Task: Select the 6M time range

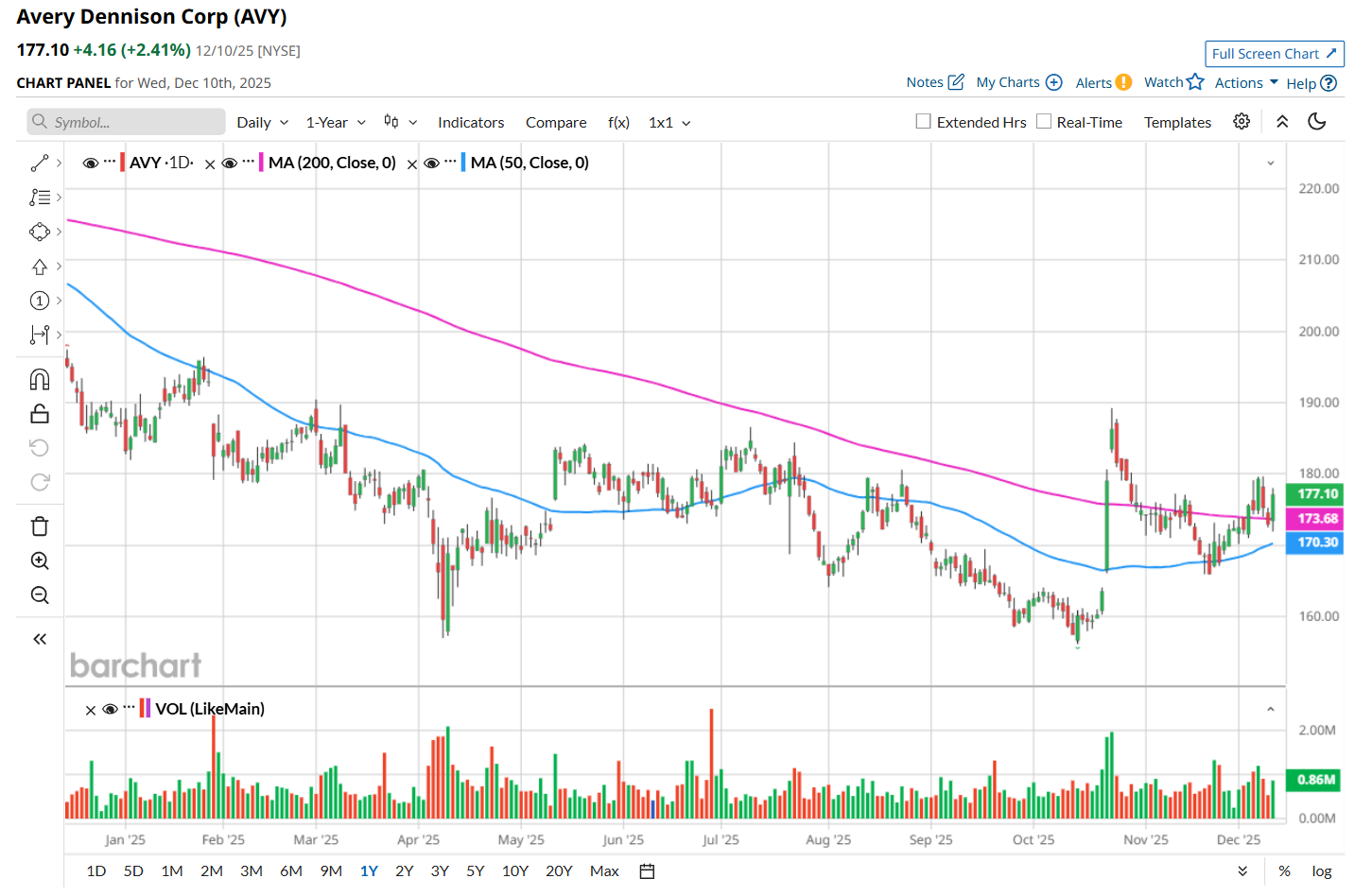Action: pos(291,871)
